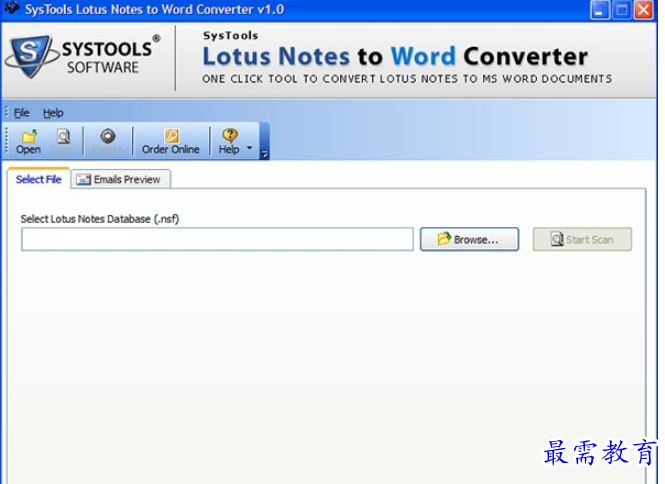The width and height of the screenshot is (665, 484).
Task: Switch to the Emails Preview tab
Action: click(120, 179)
